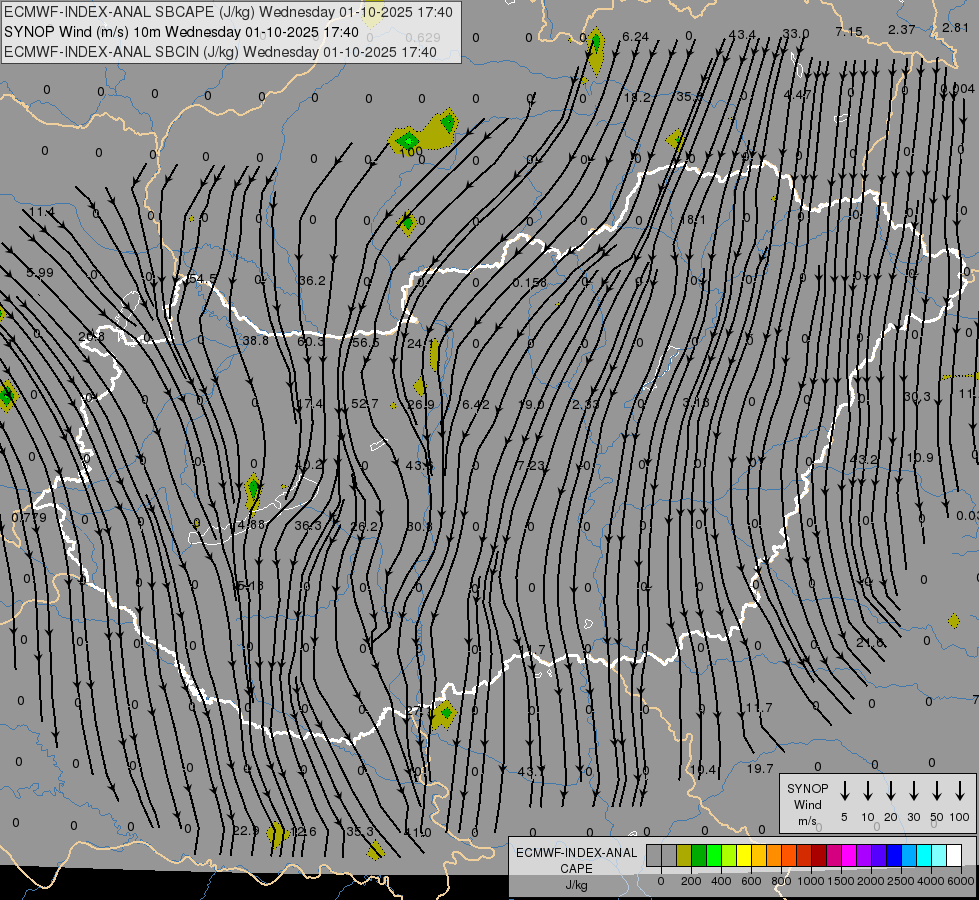Click the 43.2 value on the map
This screenshot has height=900, width=979.
coord(864,459)
